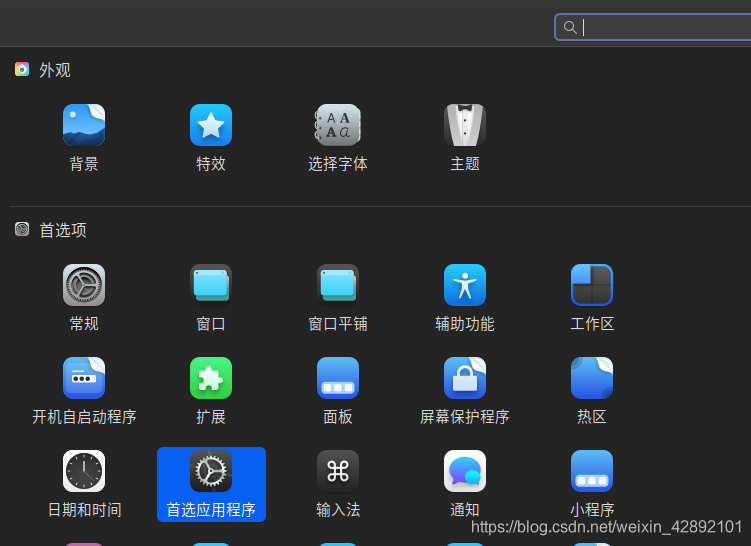Image resolution: width=751 pixels, height=546 pixels.
Task: Open 开机自启动程序 startup applications
Action: point(84,390)
